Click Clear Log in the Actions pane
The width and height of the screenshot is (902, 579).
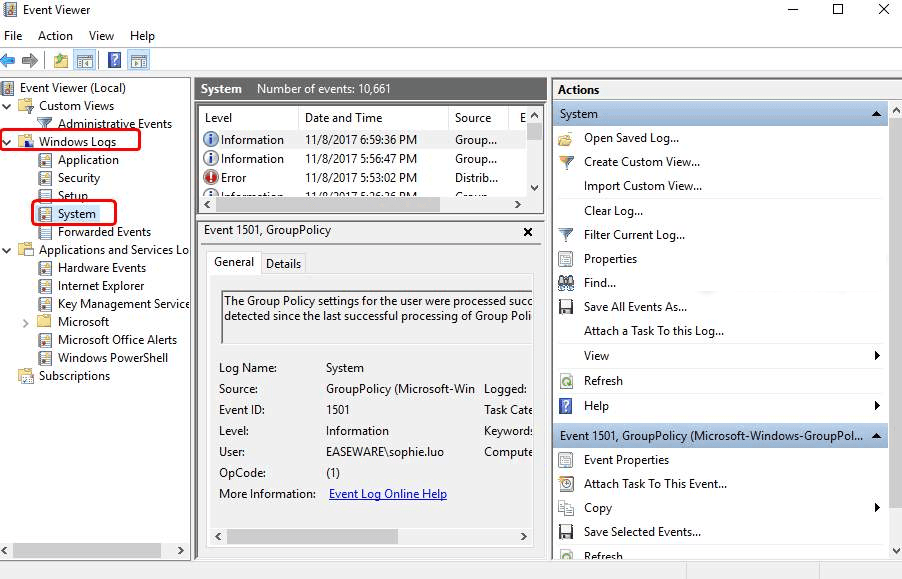point(613,210)
